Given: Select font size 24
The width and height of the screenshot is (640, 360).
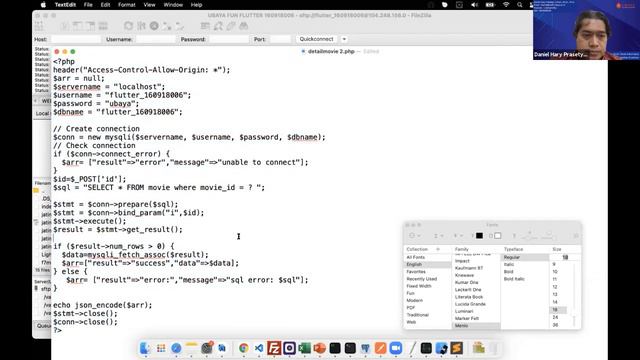Looking at the screenshot, I should [555, 317].
